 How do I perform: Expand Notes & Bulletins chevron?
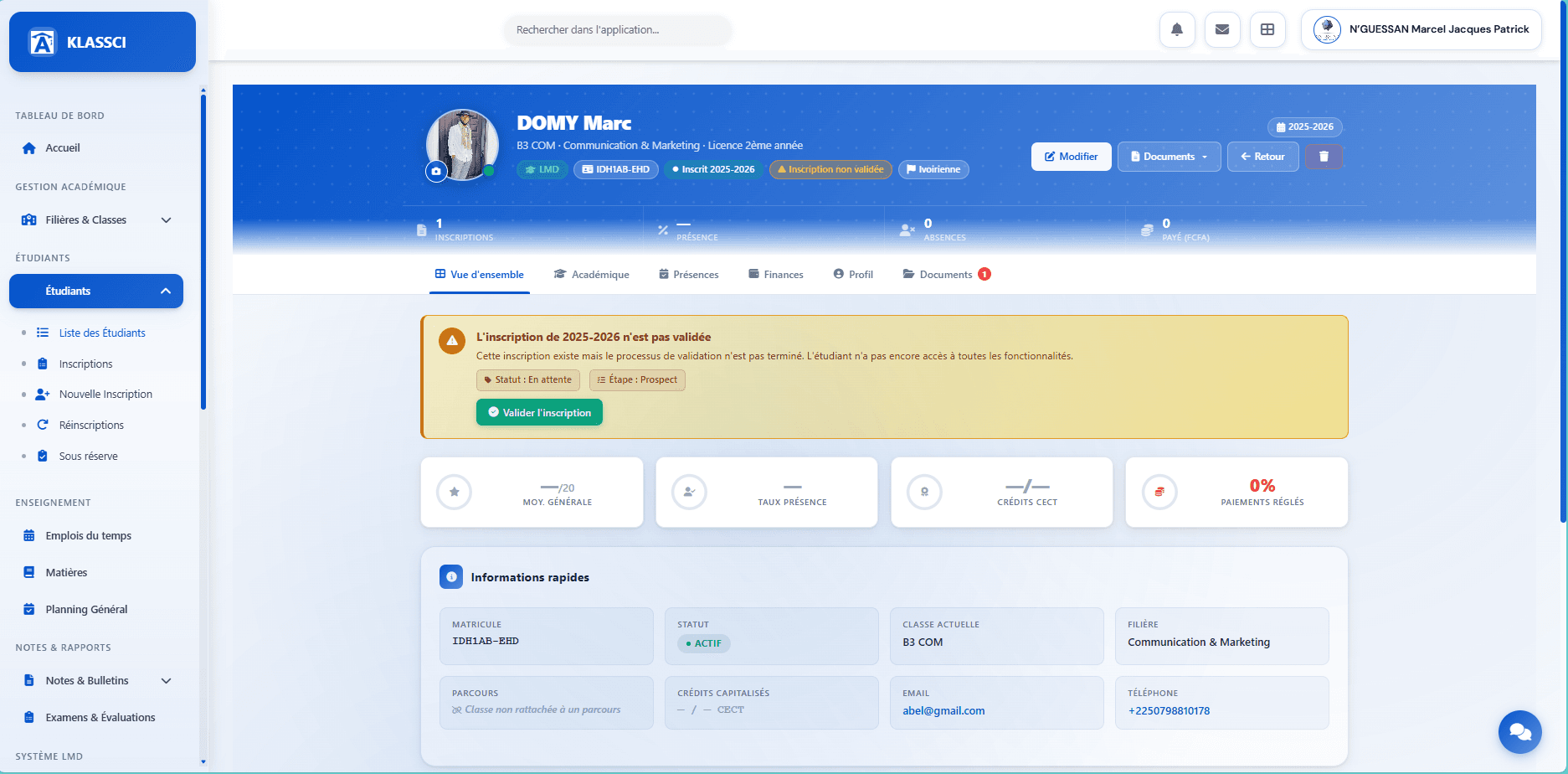point(166,681)
